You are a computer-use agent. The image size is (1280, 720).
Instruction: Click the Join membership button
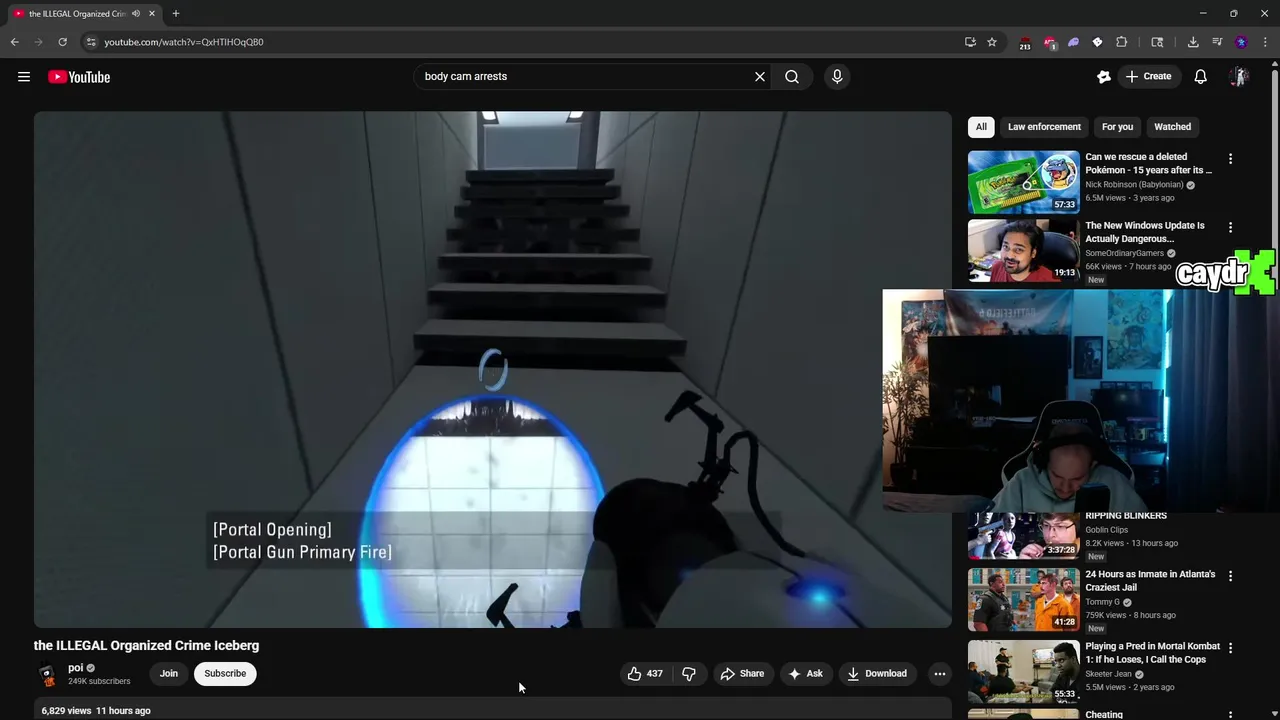pyautogui.click(x=169, y=674)
